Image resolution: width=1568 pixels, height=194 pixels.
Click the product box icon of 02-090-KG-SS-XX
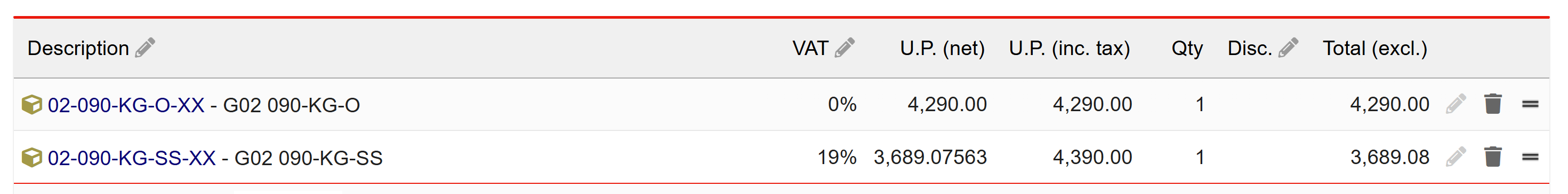[31, 158]
